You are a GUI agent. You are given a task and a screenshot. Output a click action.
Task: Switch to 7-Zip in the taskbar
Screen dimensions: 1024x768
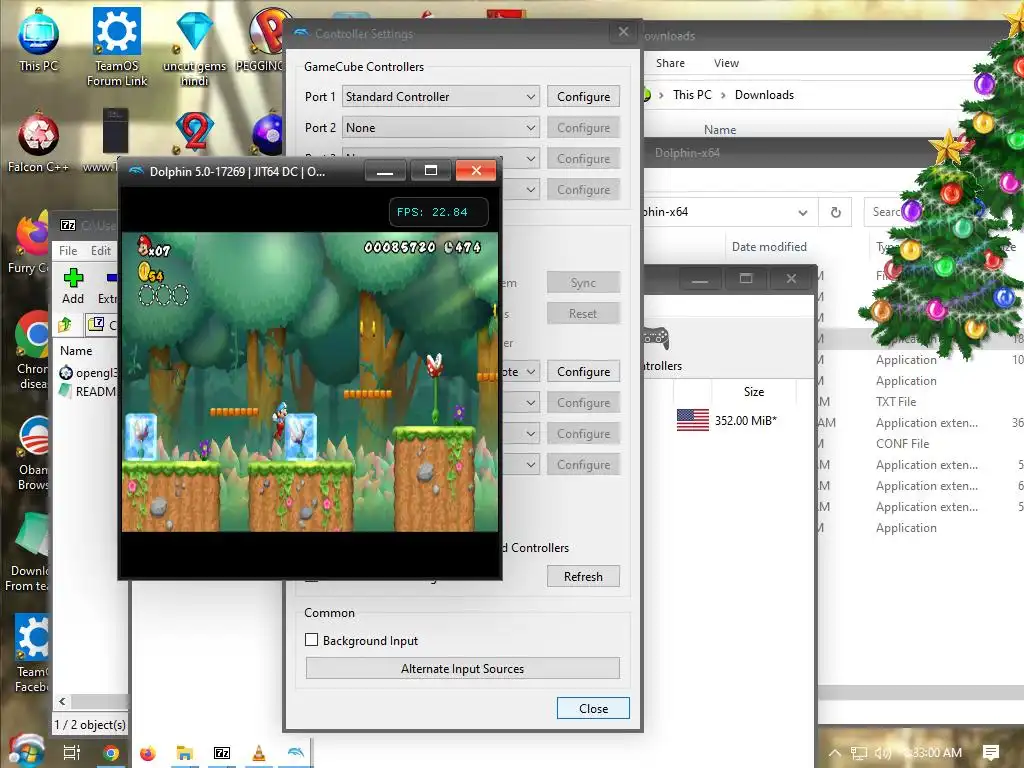point(222,753)
